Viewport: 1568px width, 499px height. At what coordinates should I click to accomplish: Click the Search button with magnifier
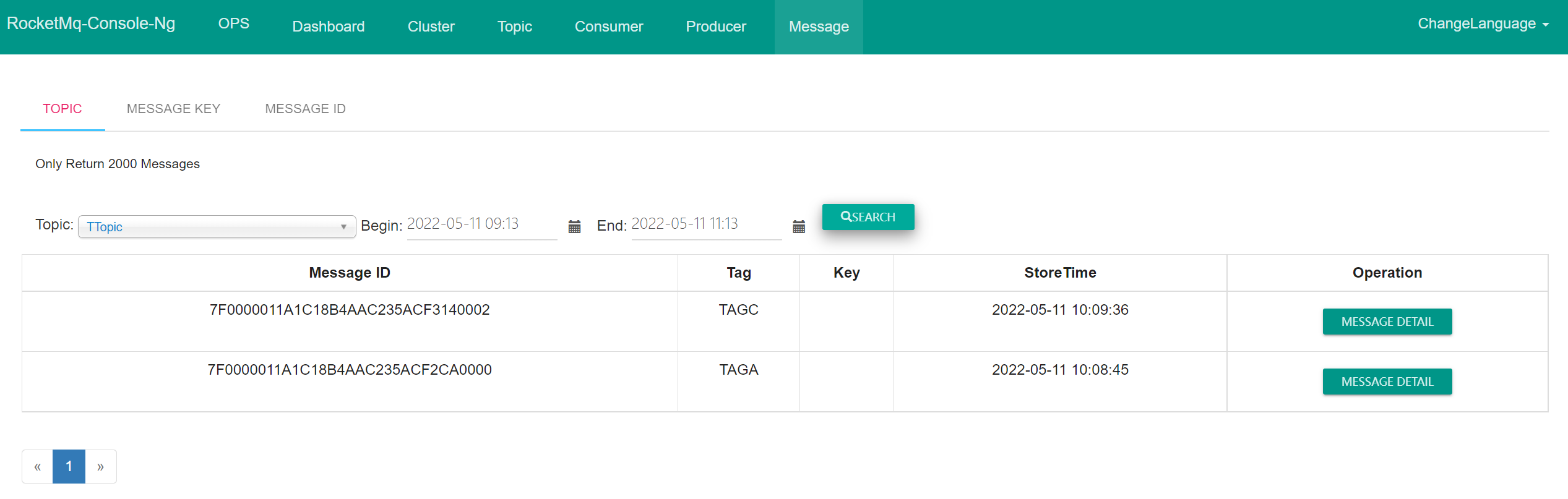coord(868,217)
